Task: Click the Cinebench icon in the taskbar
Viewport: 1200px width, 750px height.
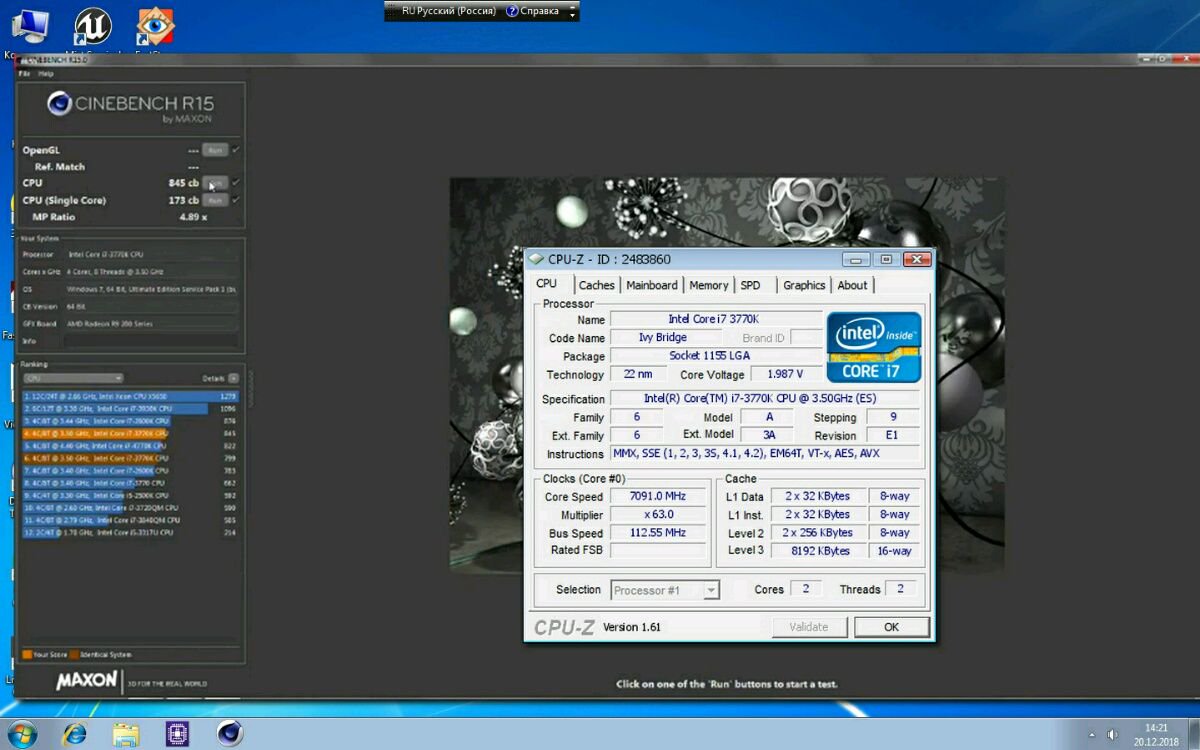Action: 230,734
